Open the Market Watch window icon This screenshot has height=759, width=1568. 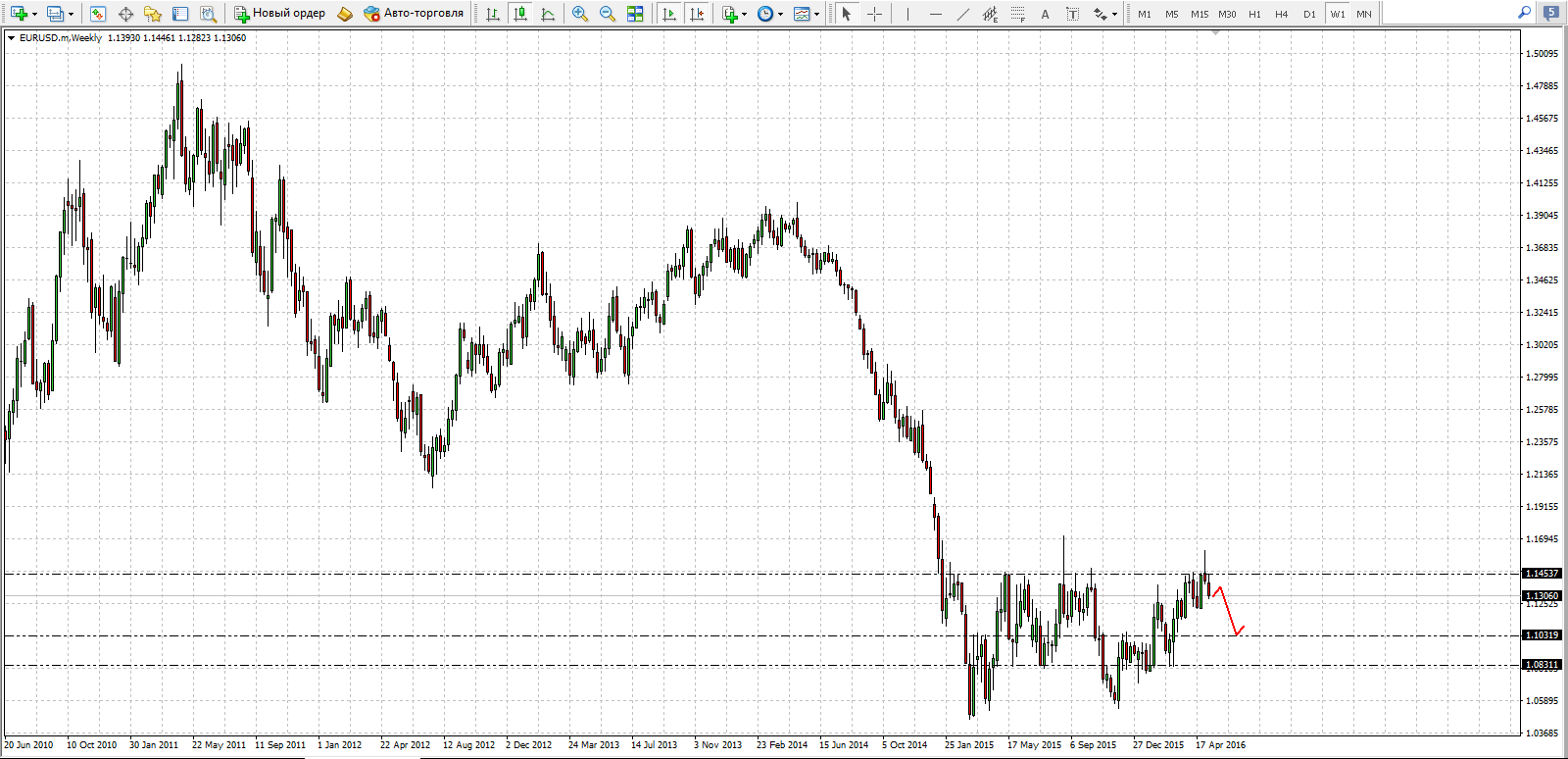pos(97,14)
